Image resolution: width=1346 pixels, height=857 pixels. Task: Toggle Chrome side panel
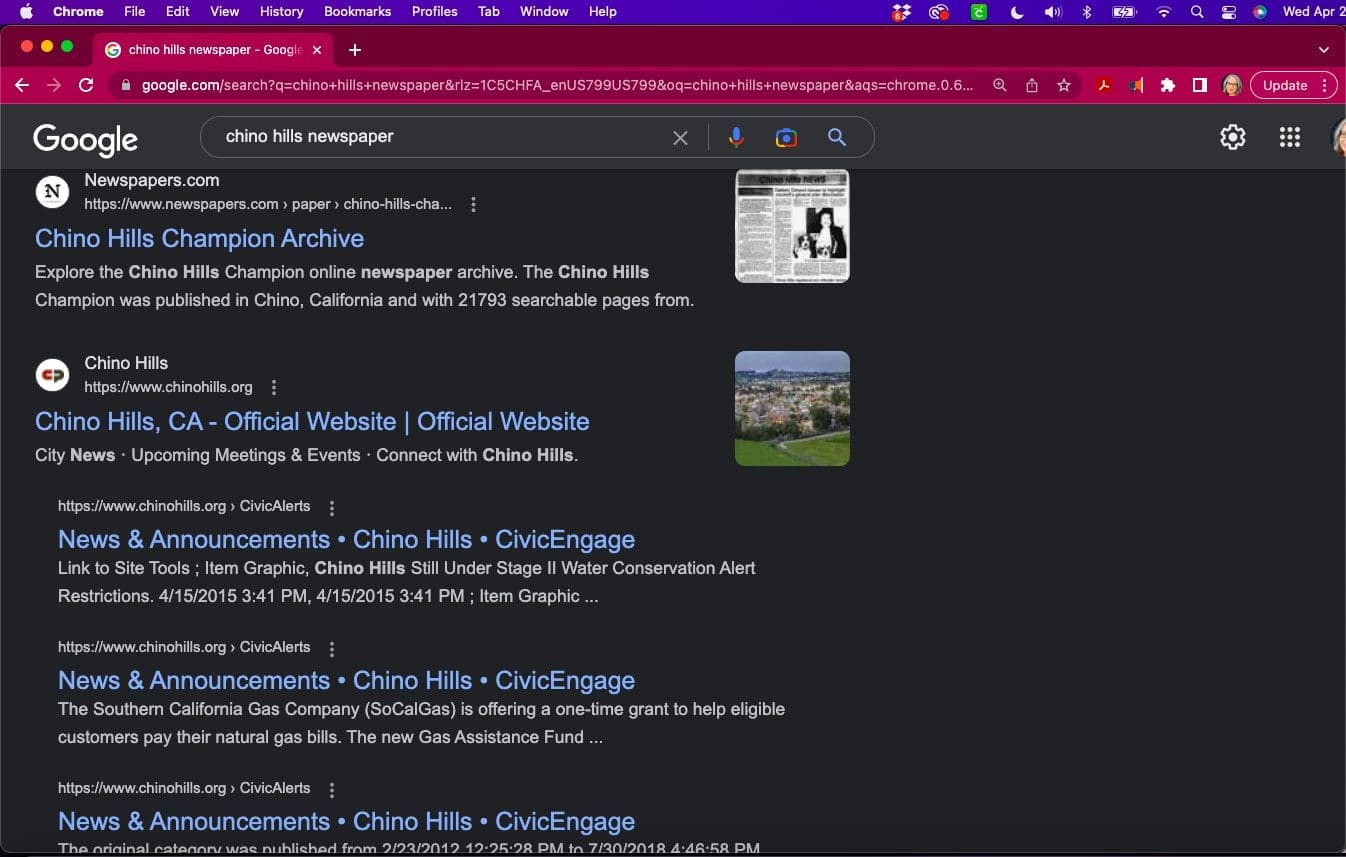(x=1199, y=86)
